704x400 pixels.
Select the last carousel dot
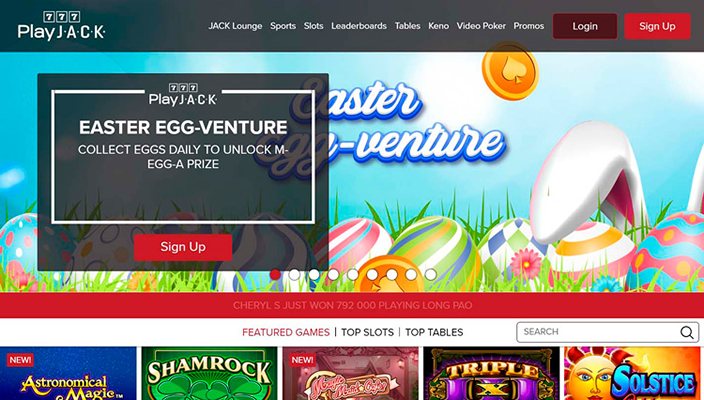click(431, 274)
